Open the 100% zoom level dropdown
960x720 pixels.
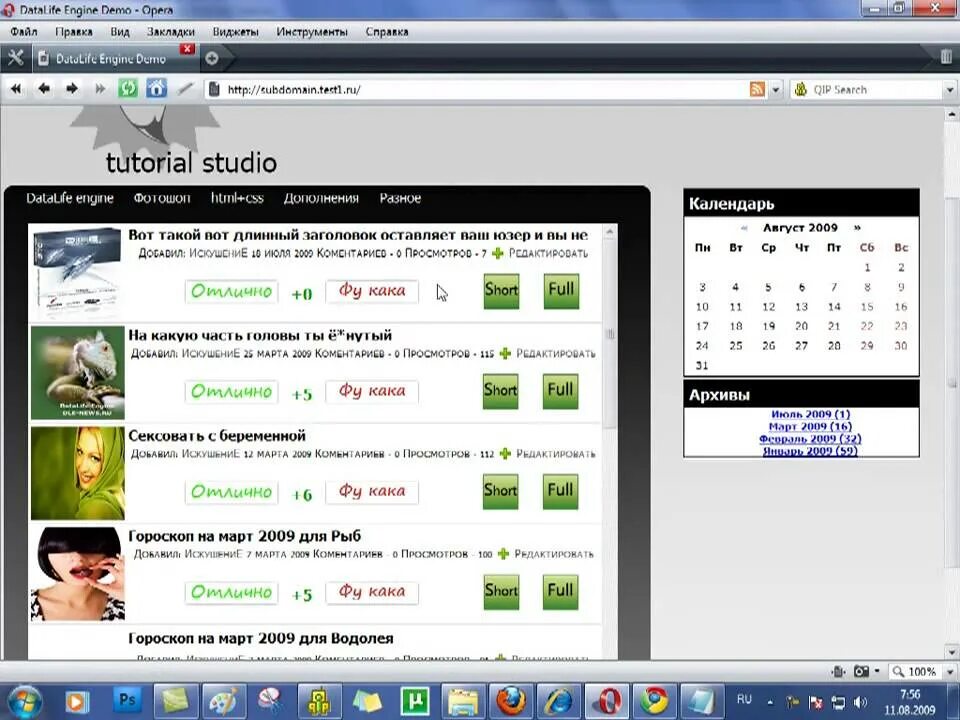(x=950, y=672)
